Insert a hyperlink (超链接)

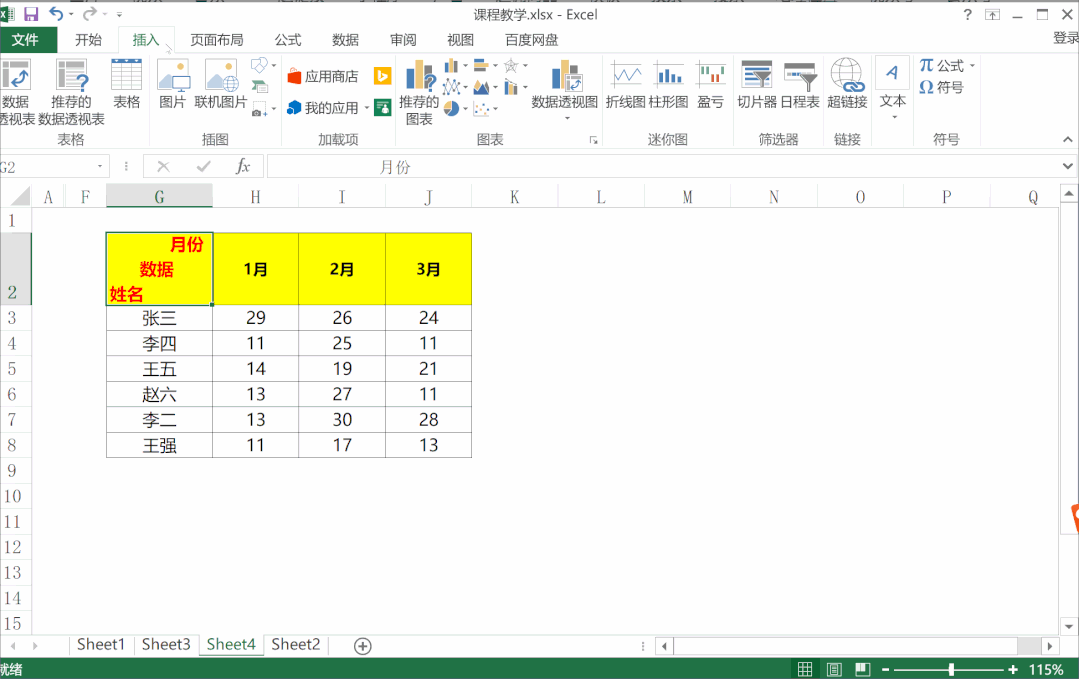(847, 84)
